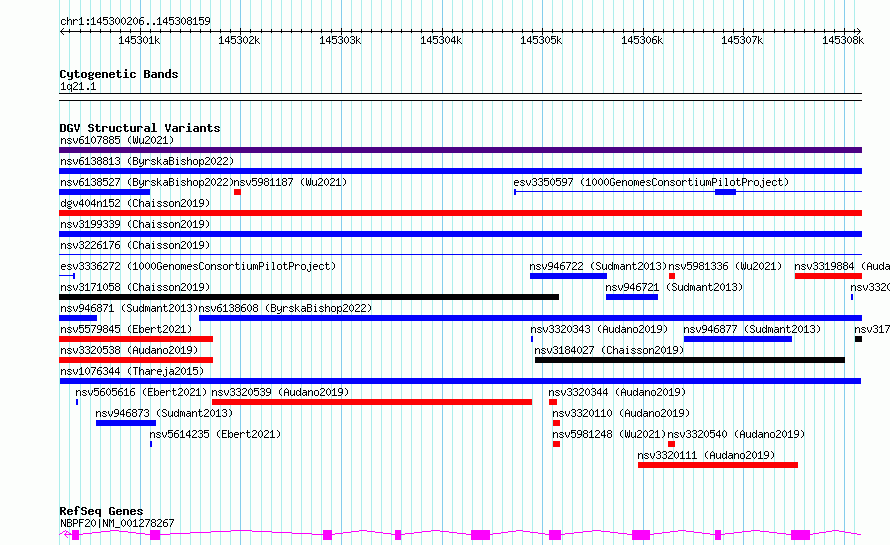This screenshot has height=545, width=890.
Task: Click the right arrow end of the ruler
Action: [x=859, y=32]
